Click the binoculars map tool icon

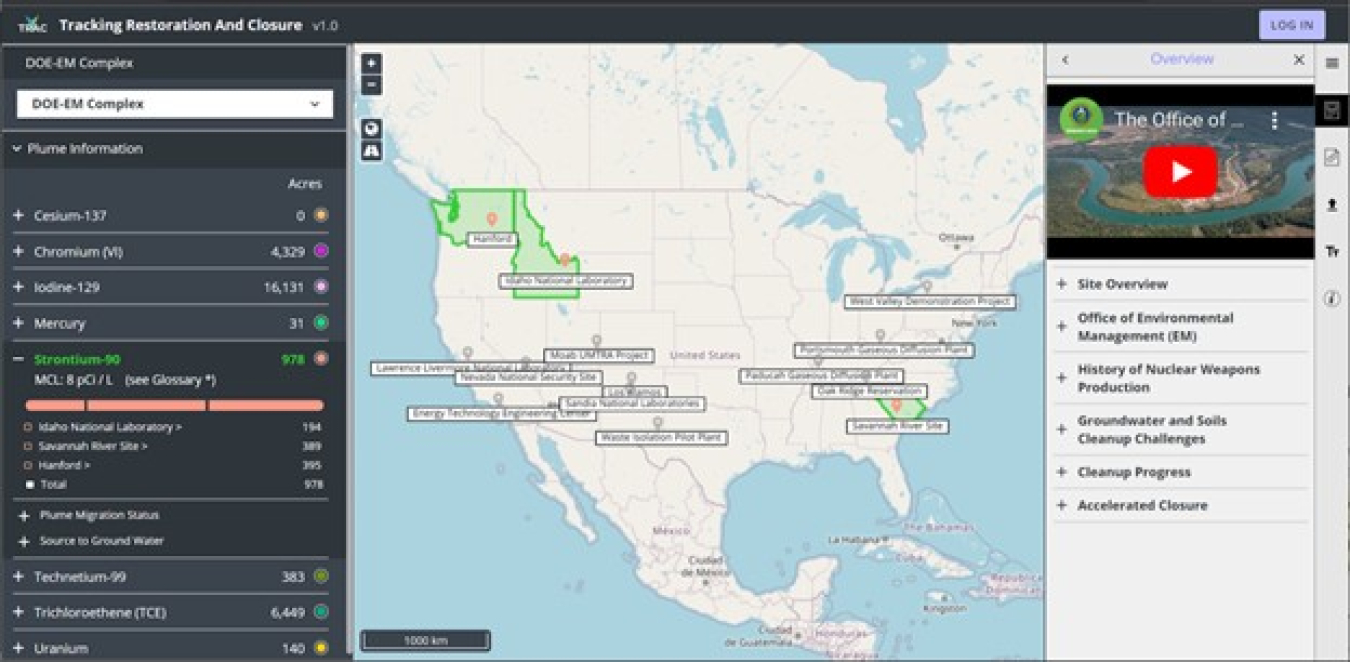(371, 151)
